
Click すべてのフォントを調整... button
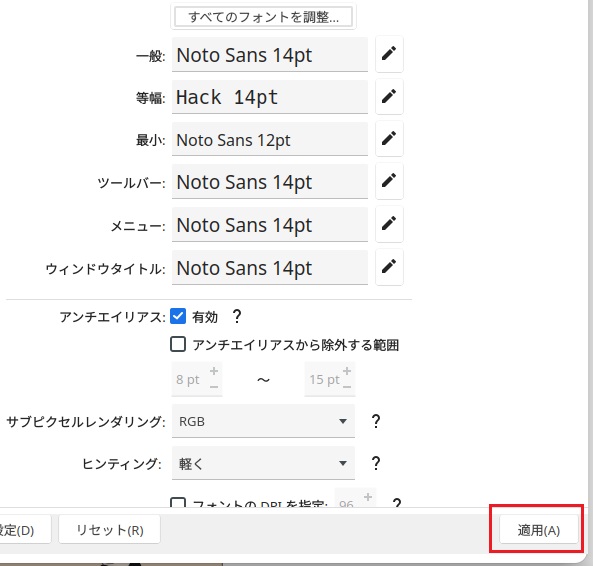tap(263, 17)
